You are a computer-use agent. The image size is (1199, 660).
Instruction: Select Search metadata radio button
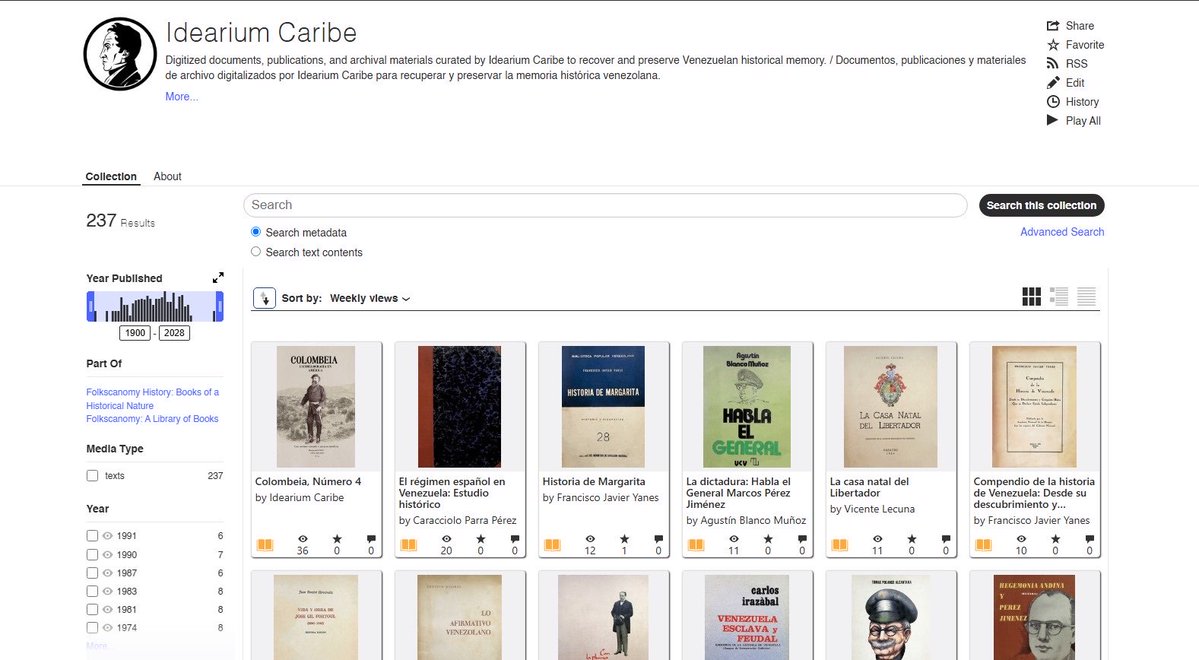coord(256,232)
